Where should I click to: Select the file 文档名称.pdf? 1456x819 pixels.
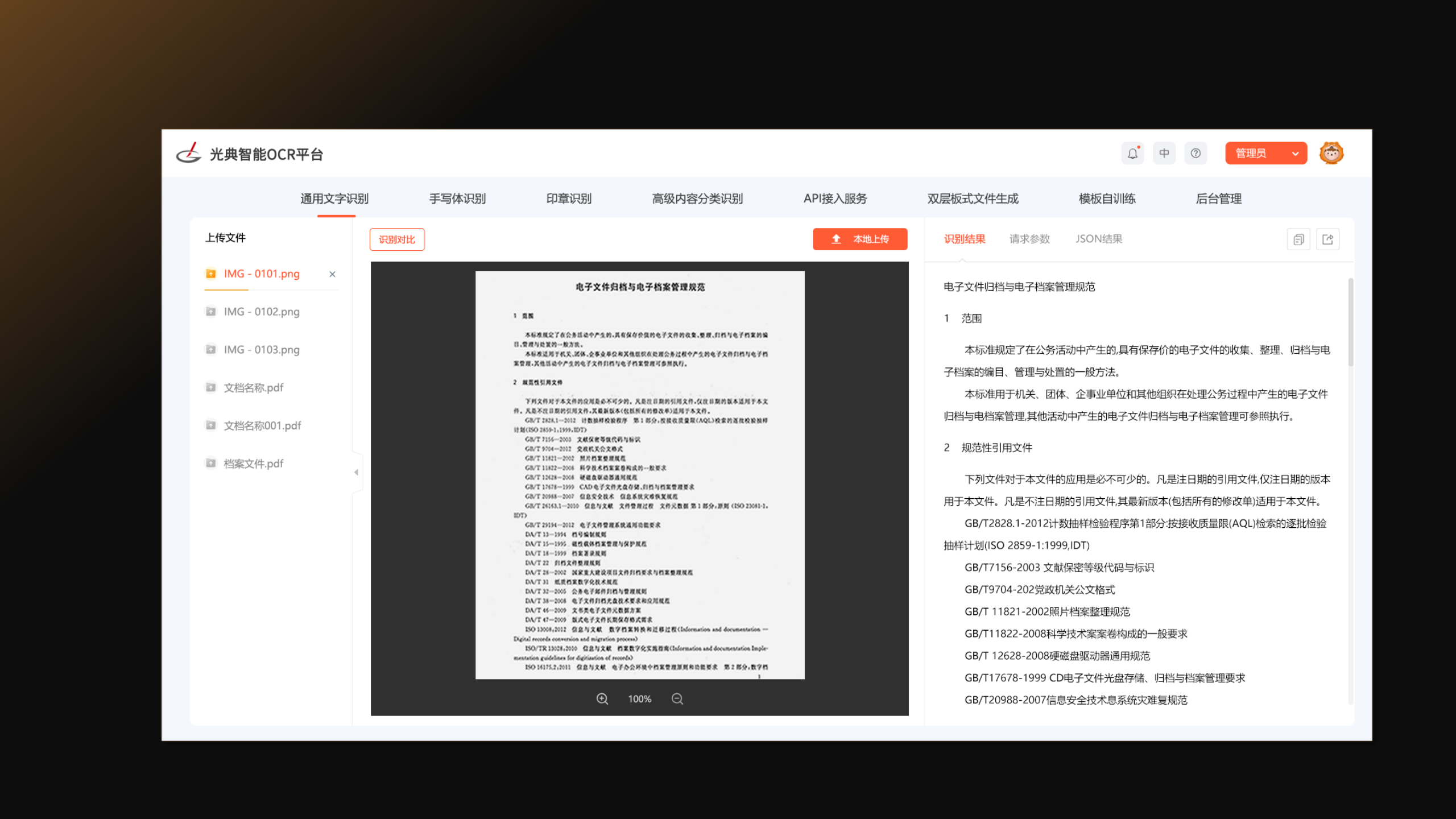click(x=253, y=387)
